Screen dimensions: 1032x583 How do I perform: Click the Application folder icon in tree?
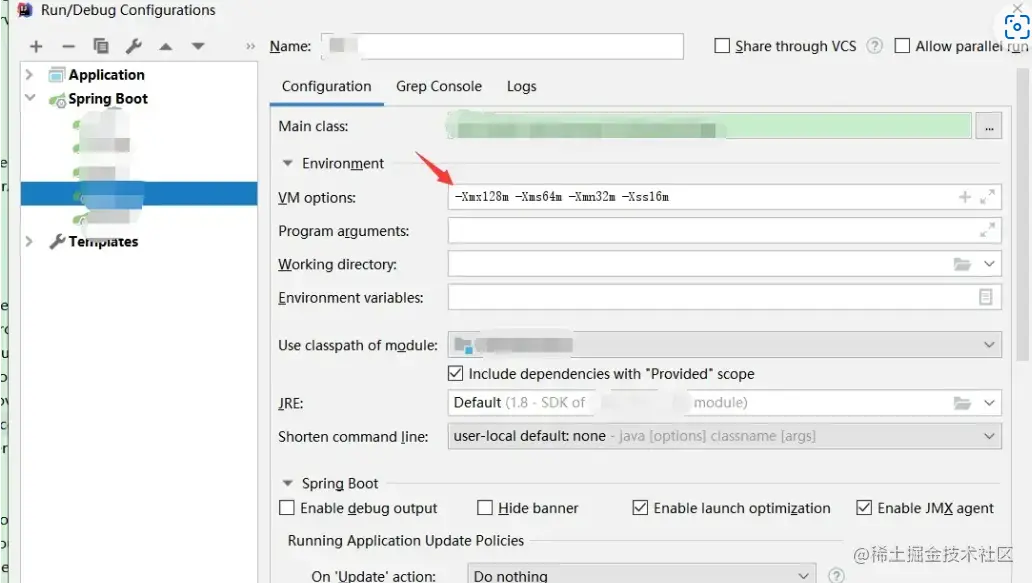(x=57, y=75)
